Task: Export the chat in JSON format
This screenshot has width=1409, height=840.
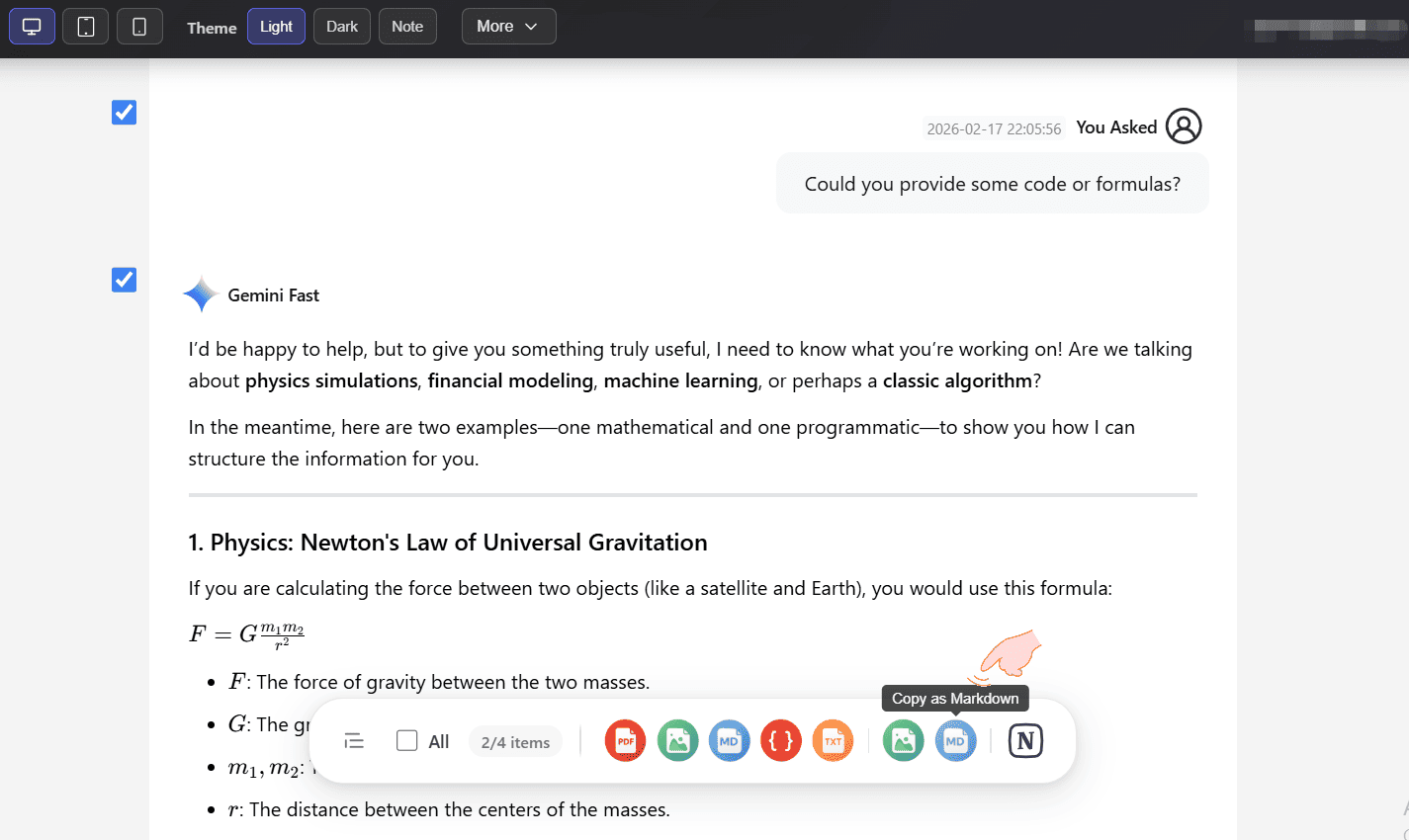Action: click(x=780, y=740)
